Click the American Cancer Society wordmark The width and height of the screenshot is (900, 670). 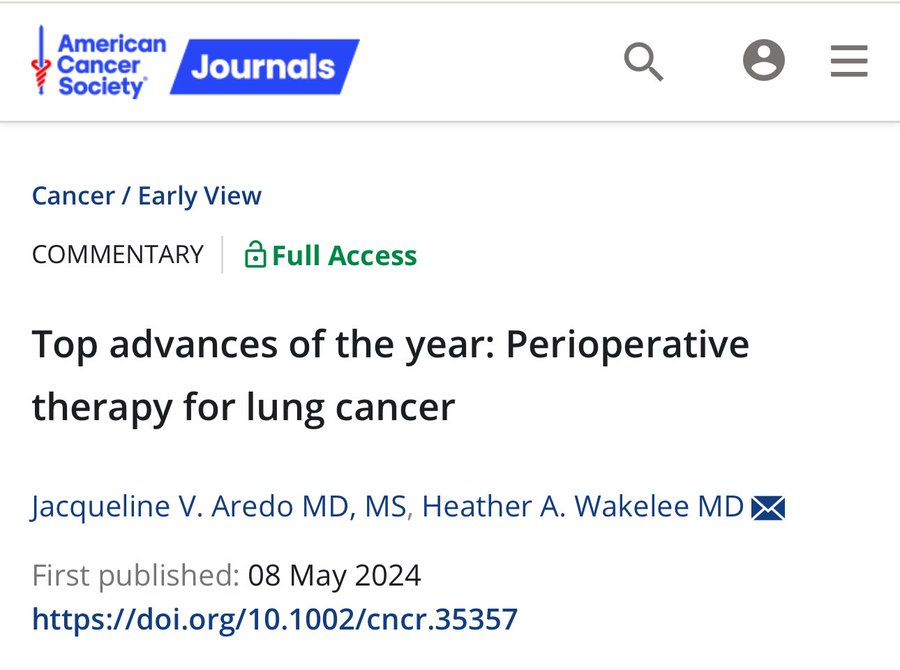click(111, 65)
